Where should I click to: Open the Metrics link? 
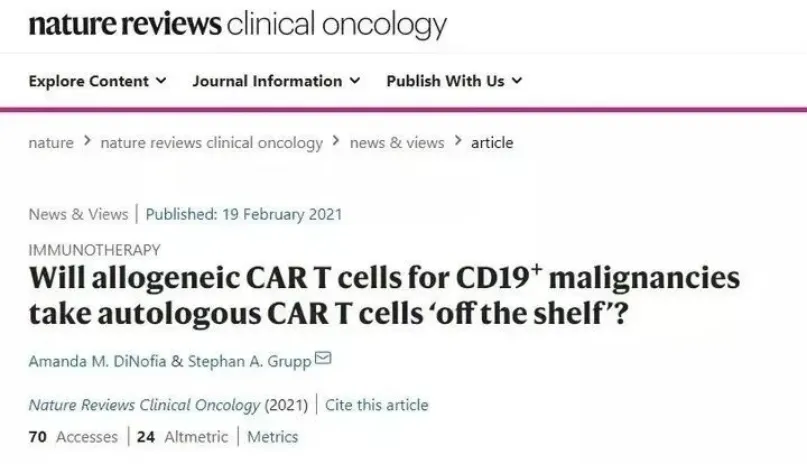273,437
